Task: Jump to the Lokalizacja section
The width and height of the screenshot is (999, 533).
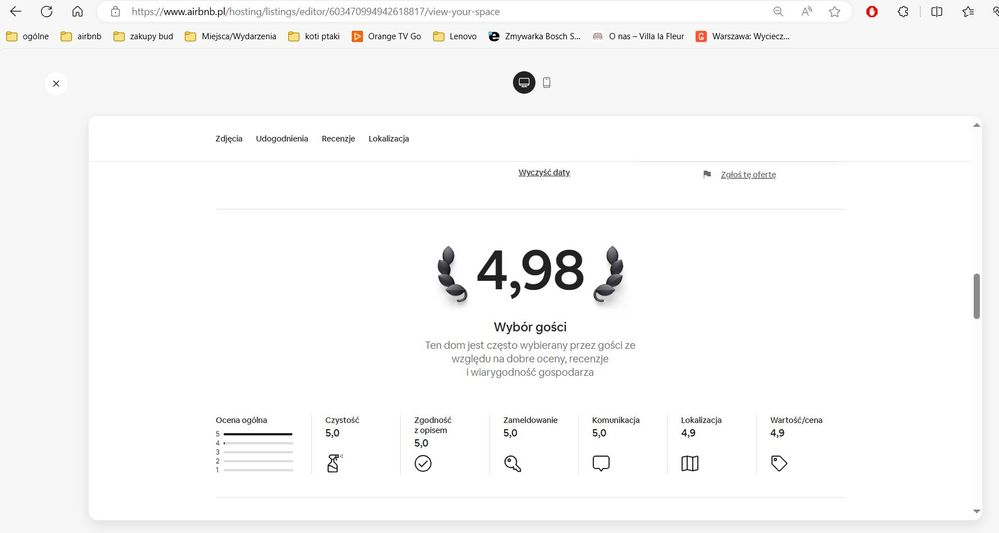Action: [388, 139]
